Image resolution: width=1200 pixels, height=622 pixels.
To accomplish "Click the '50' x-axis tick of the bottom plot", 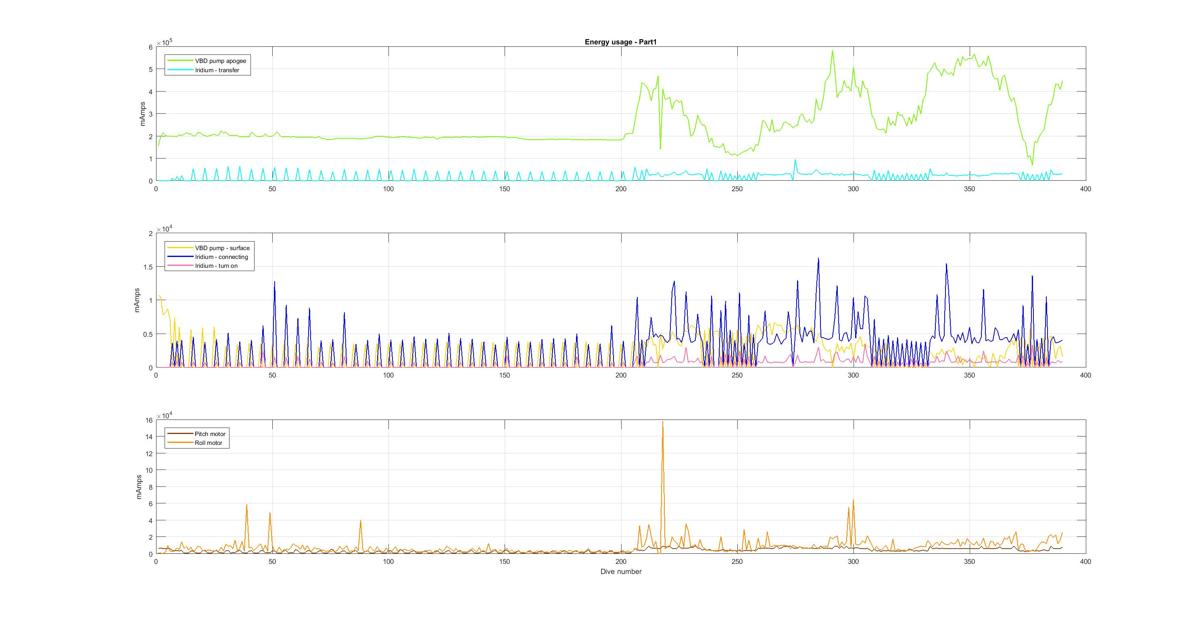I will (273, 561).
